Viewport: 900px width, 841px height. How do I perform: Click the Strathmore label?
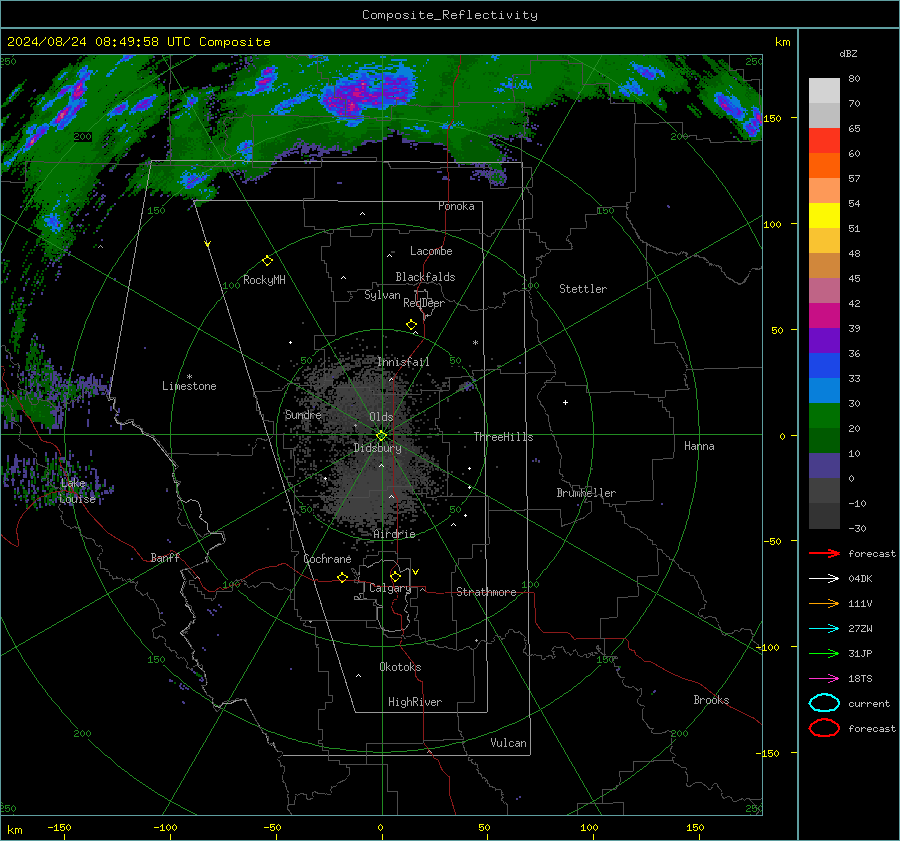pos(486,592)
